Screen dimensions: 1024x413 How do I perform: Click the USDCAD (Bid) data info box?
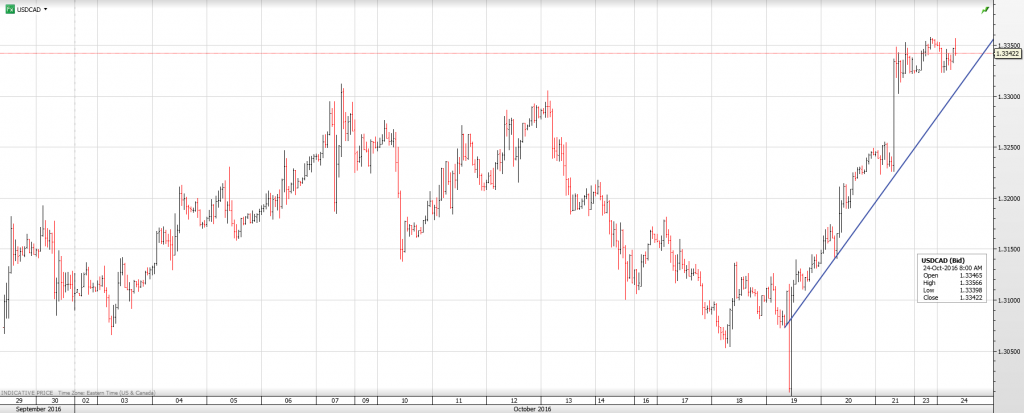click(x=954, y=277)
